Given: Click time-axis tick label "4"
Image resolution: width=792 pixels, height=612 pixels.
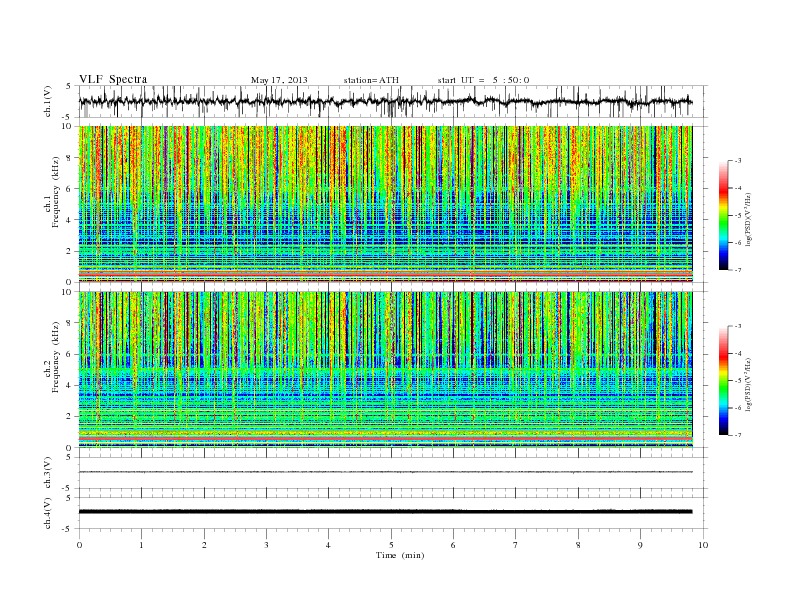Looking at the screenshot, I should click(329, 545).
